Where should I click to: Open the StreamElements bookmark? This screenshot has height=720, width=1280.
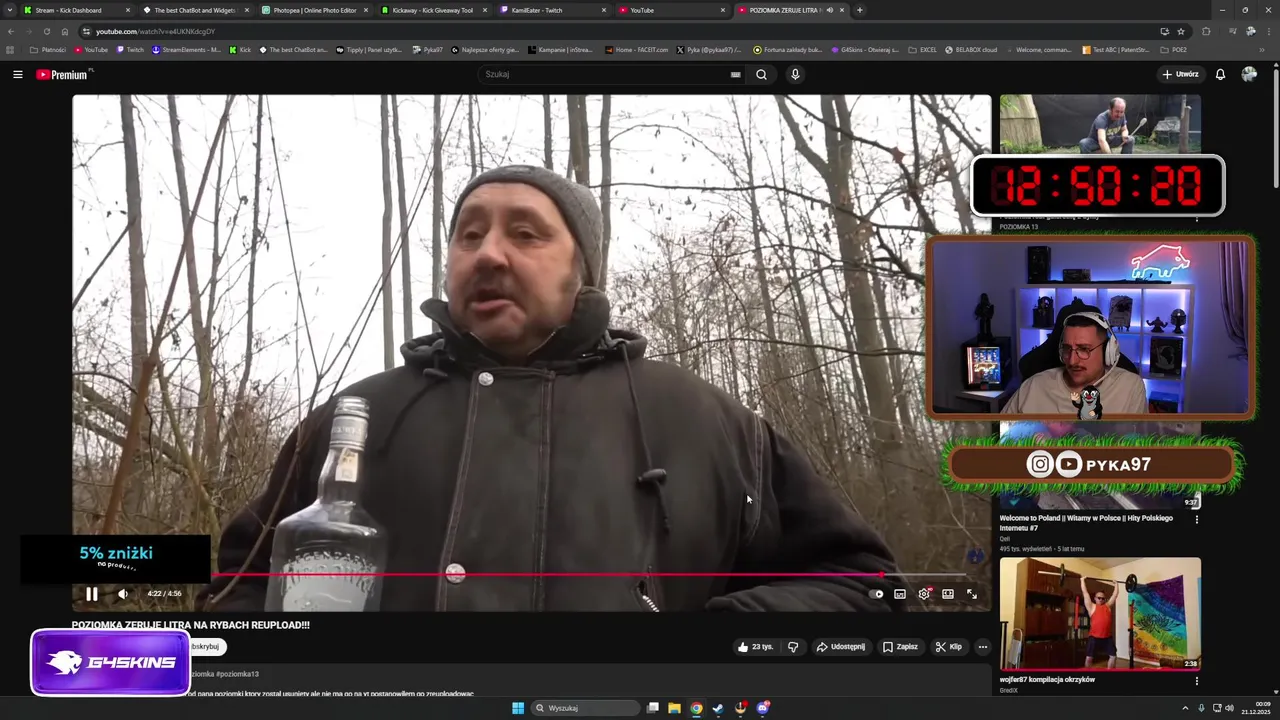click(x=187, y=49)
